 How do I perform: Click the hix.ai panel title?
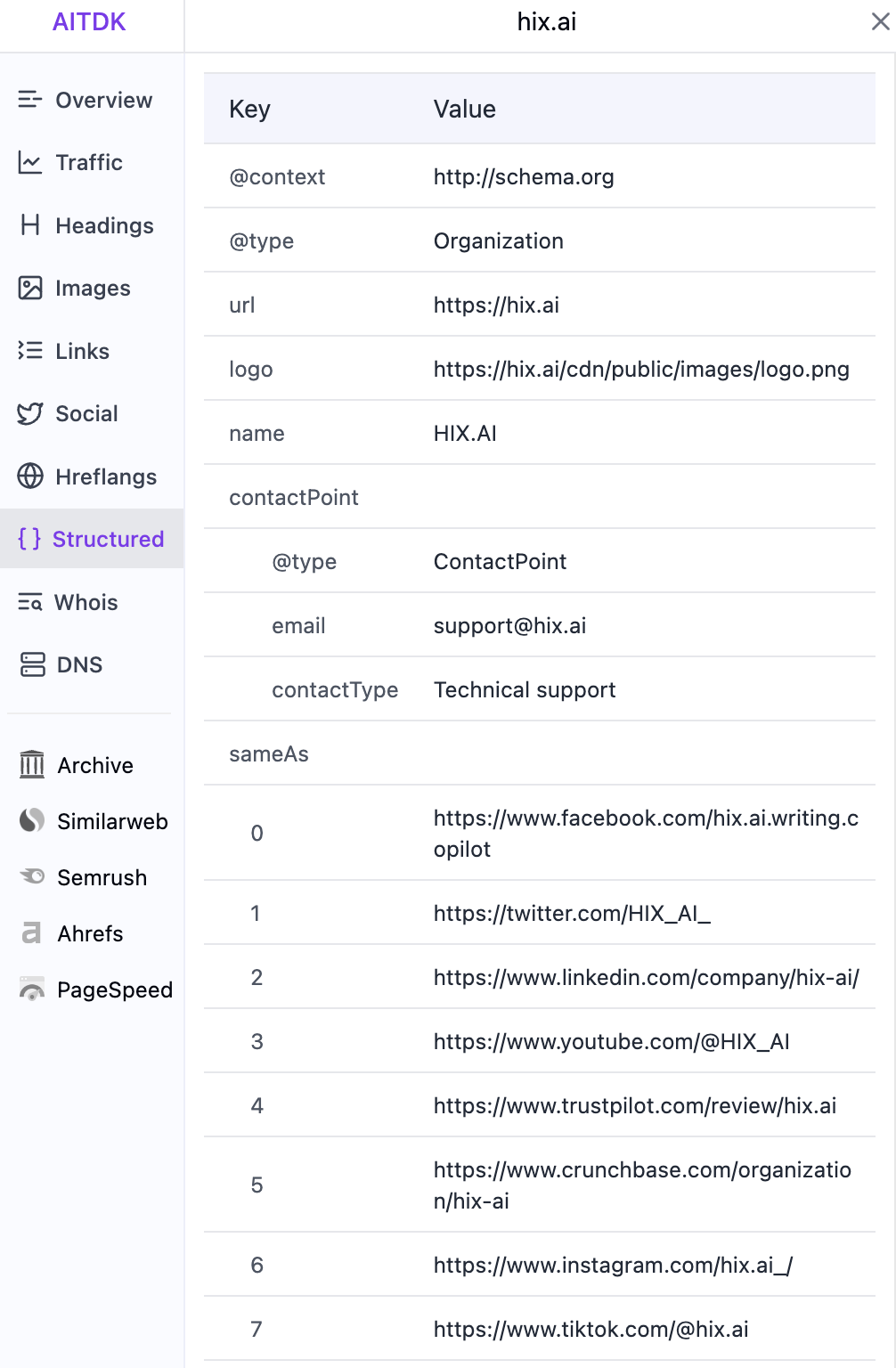(547, 21)
